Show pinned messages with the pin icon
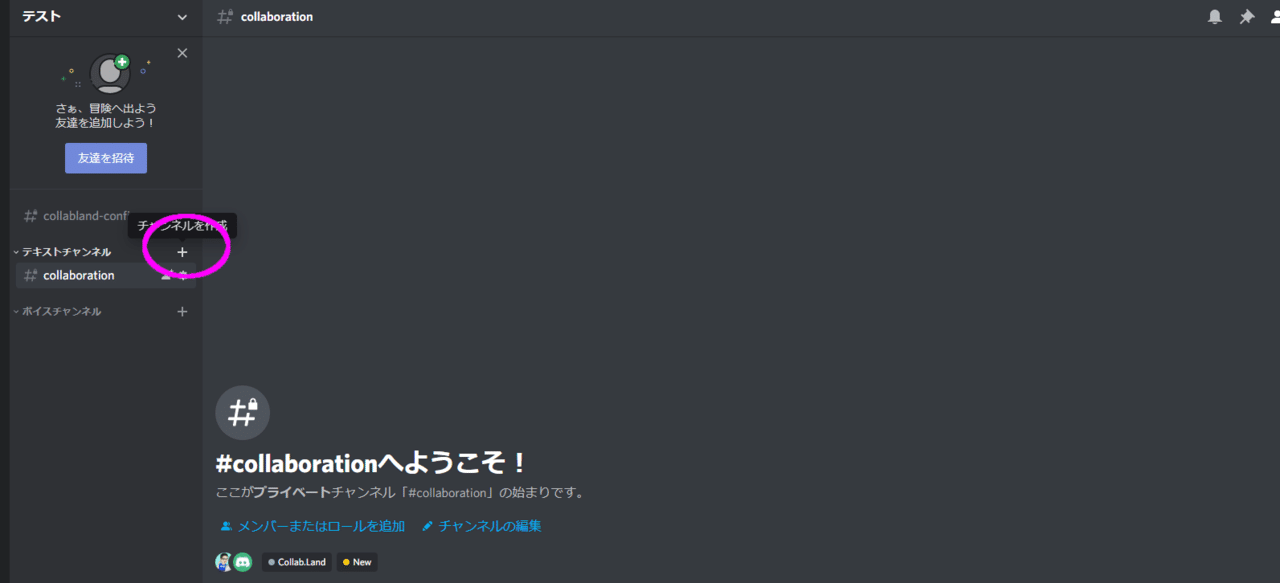This screenshot has height=583, width=1280. pos(1247,17)
